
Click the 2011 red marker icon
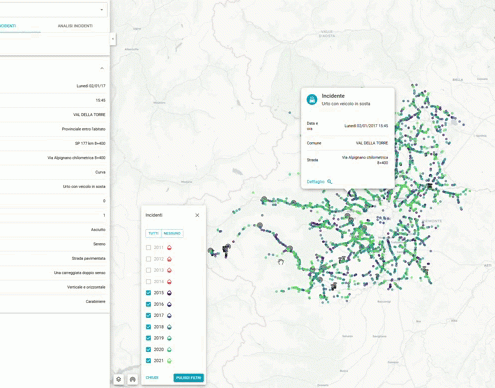169,248
